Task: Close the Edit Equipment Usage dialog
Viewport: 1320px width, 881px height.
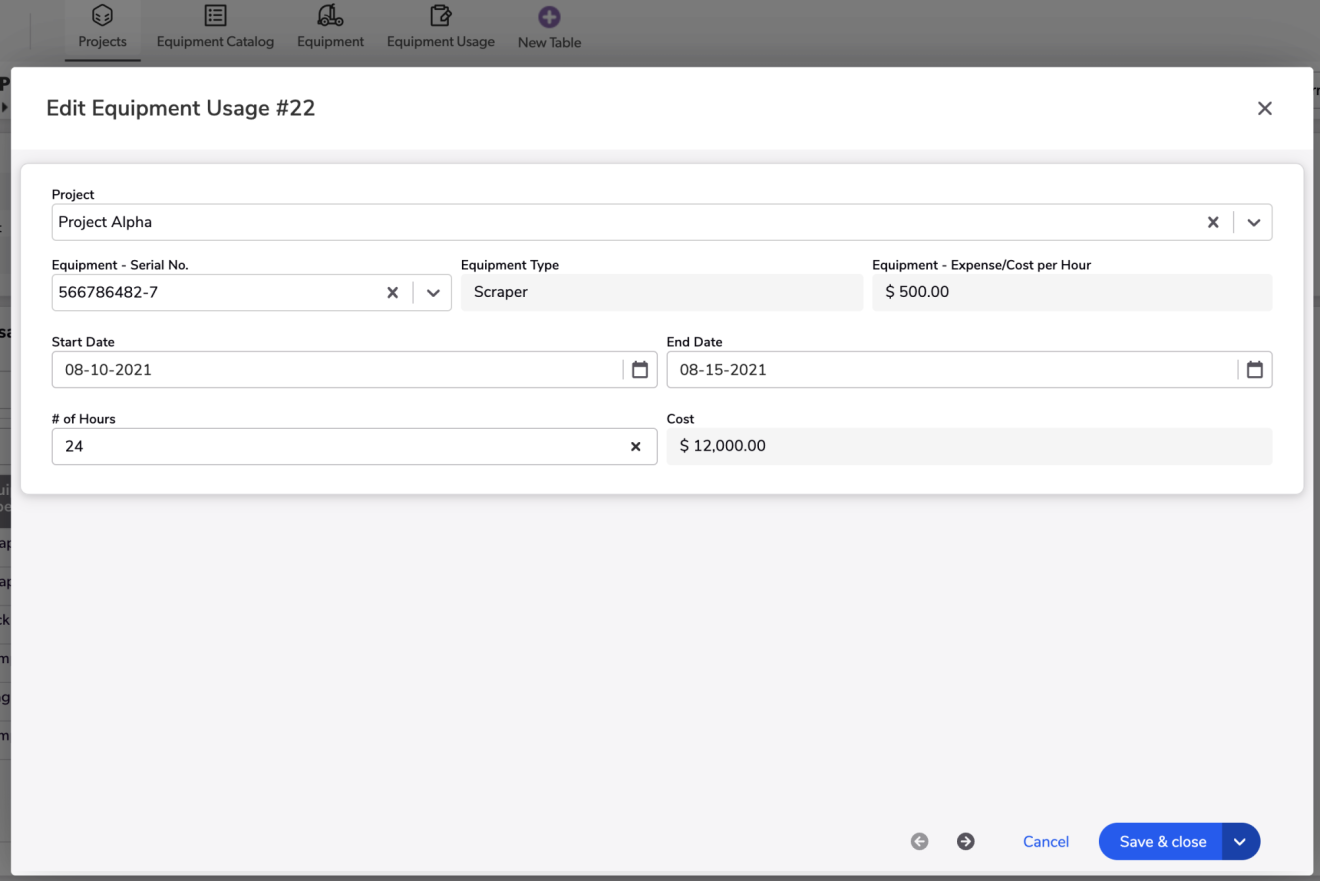Action: point(1264,108)
